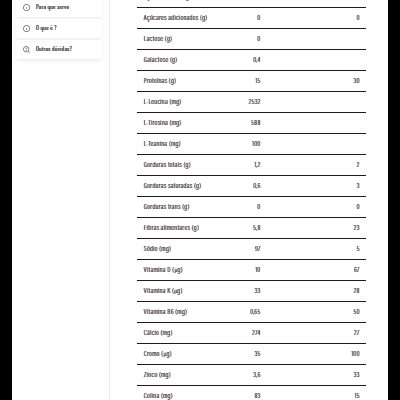Viewport: 400px width, 400px height.
Task: Open the Outras dúvidas? section
Action: 59,49
